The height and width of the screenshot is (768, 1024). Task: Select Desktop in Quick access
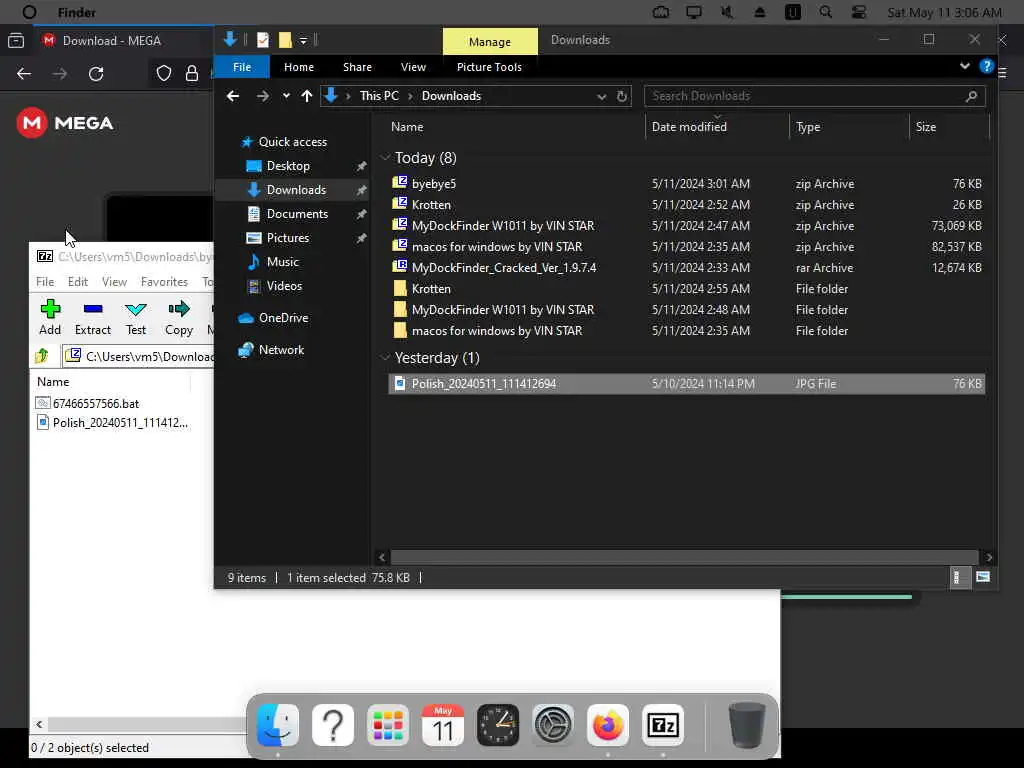[x=288, y=166]
